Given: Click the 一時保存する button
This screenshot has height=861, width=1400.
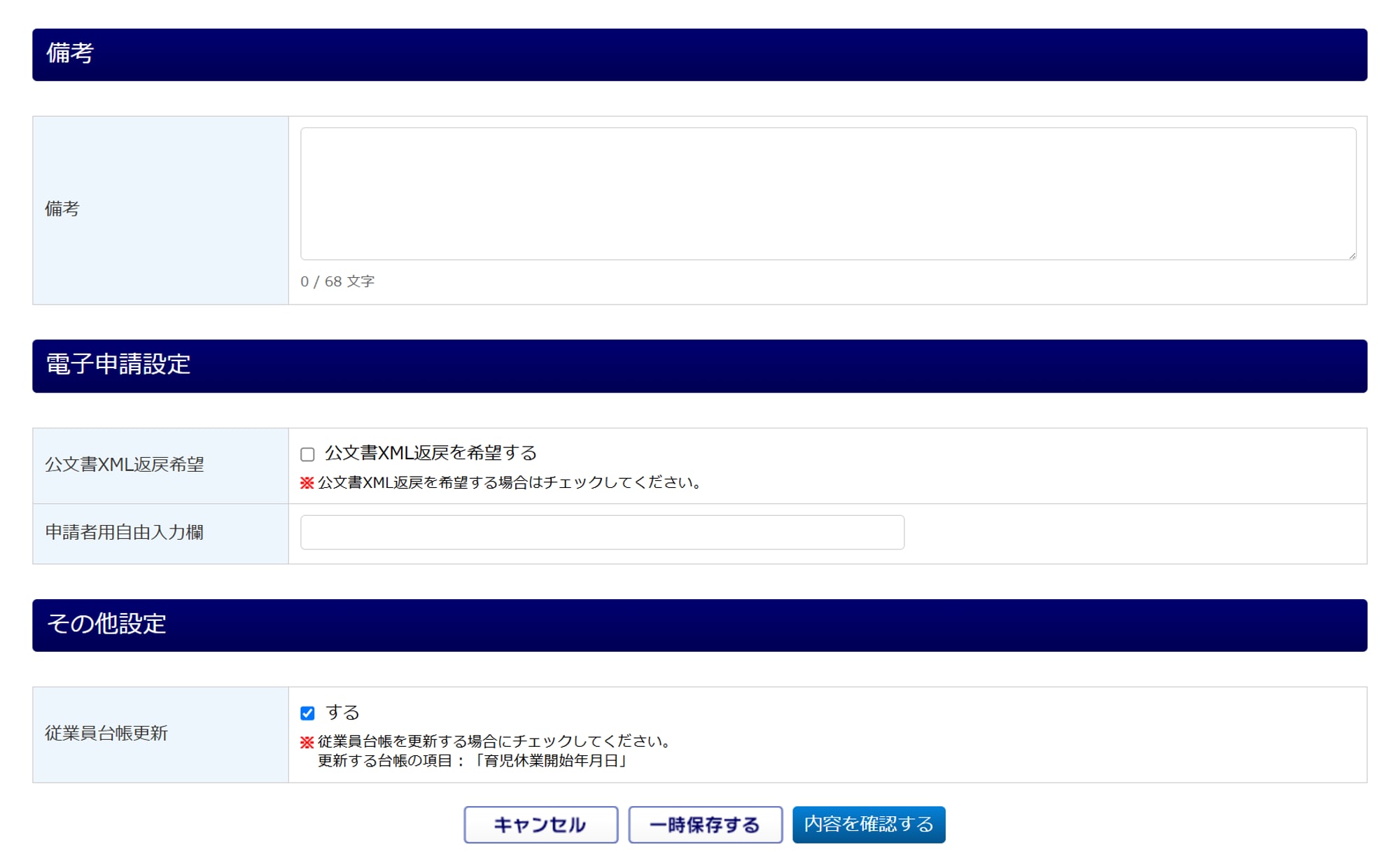Looking at the screenshot, I should tap(705, 825).
